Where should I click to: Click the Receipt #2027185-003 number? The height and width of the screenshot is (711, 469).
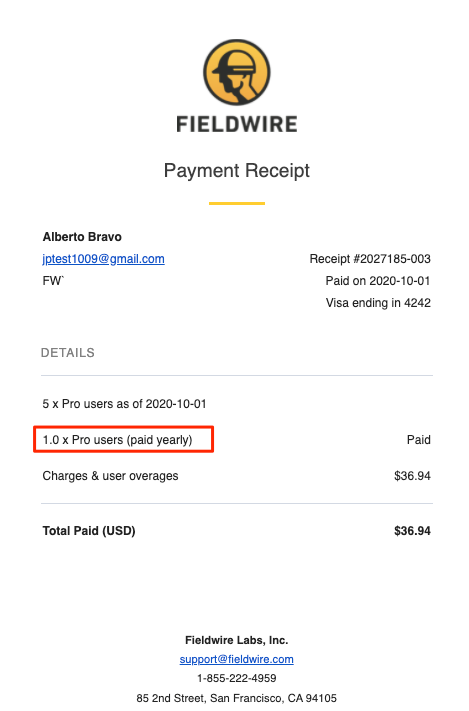[x=370, y=259]
